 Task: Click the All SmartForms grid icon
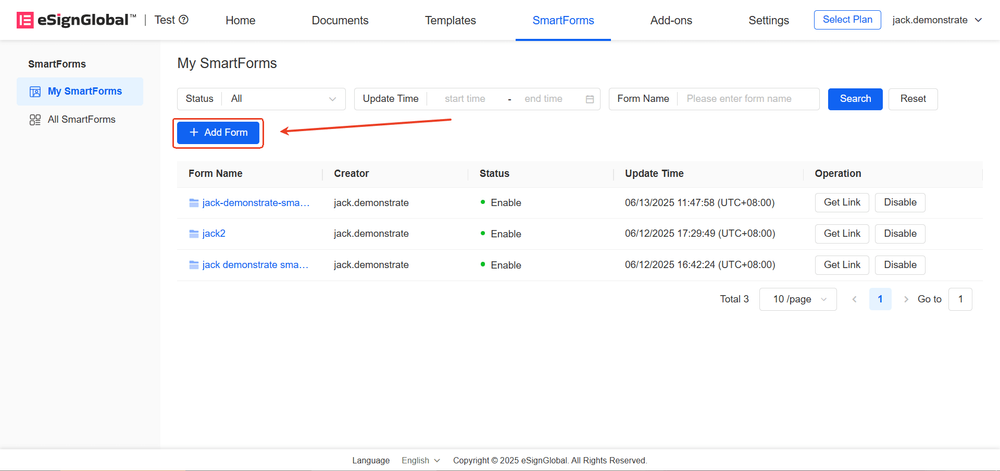(35, 120)
